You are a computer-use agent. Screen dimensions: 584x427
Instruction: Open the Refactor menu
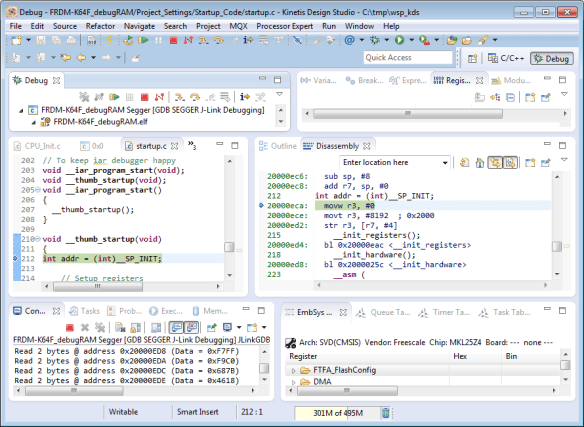(100, 26)
